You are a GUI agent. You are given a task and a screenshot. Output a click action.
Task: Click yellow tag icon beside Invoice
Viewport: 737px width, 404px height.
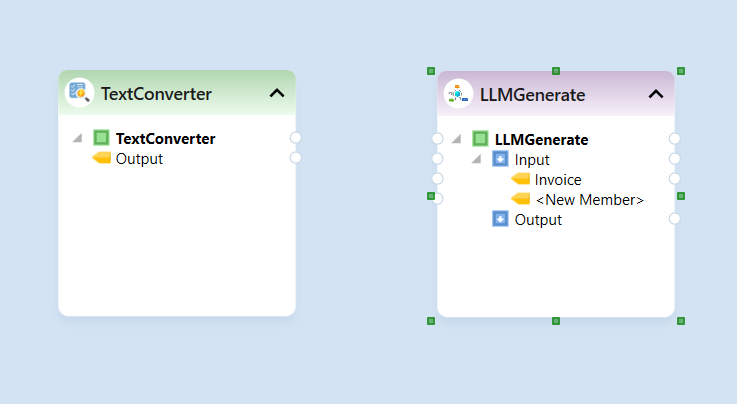pos(520,179)
